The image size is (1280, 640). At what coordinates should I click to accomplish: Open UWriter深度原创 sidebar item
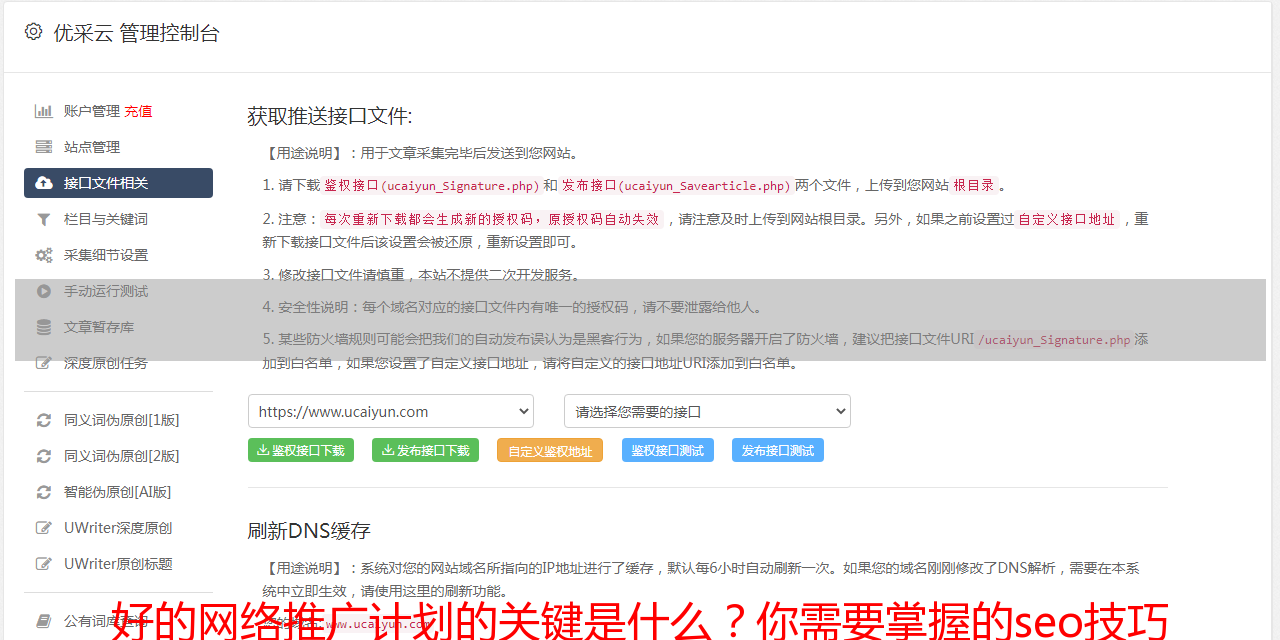pyautogui.click(x=118, y=528)
